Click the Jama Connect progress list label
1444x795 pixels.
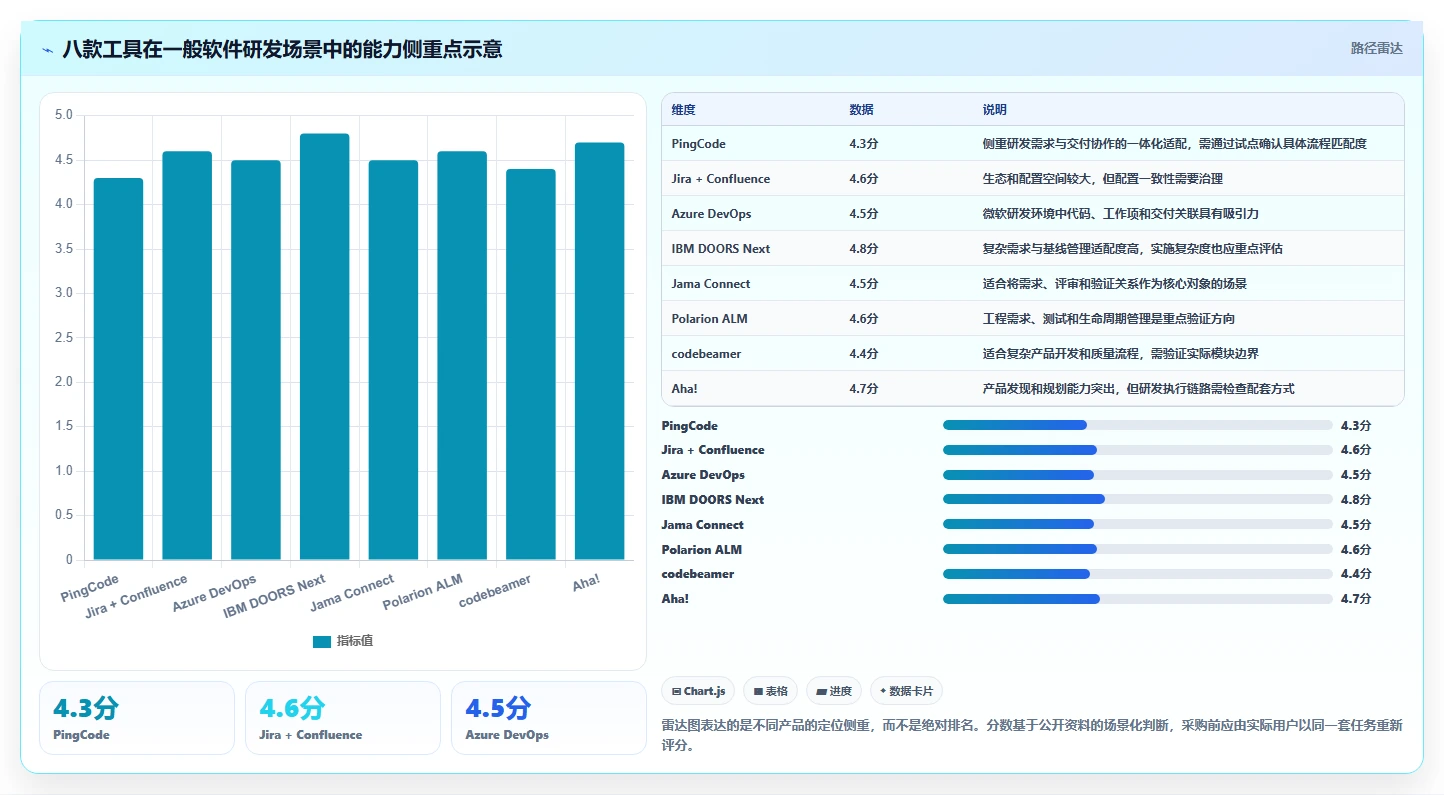703,525
